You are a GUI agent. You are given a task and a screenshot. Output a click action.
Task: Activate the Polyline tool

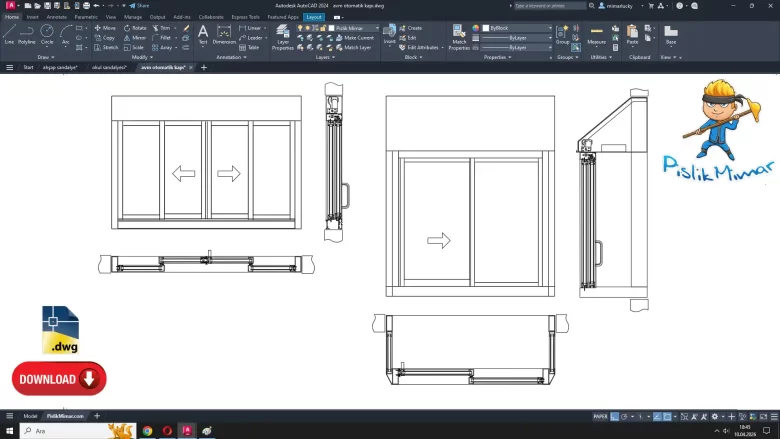pos(27,33)
